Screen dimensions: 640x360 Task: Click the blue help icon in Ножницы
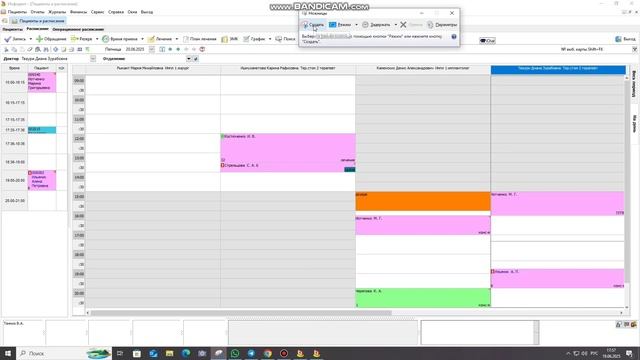[453, 37]
